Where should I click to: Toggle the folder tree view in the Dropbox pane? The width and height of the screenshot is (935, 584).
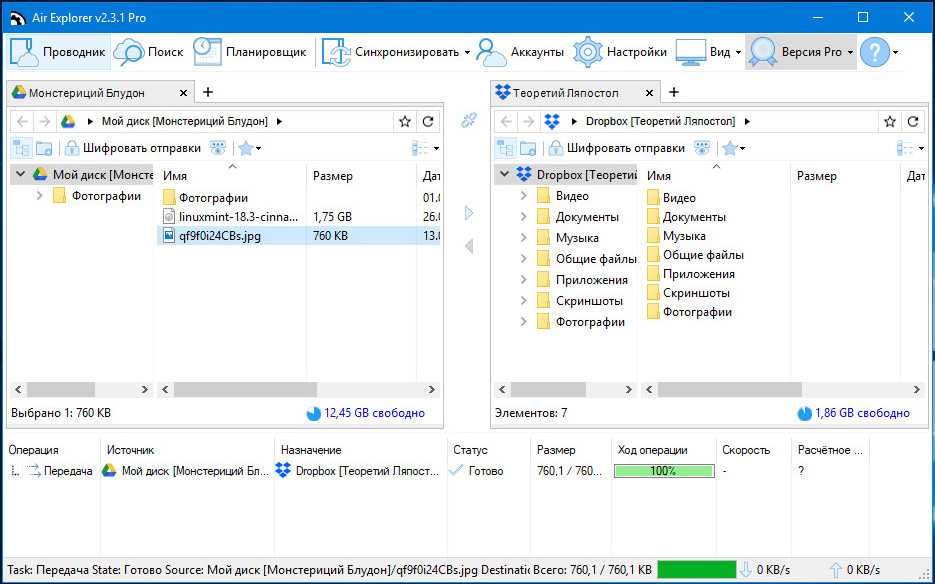504,148
